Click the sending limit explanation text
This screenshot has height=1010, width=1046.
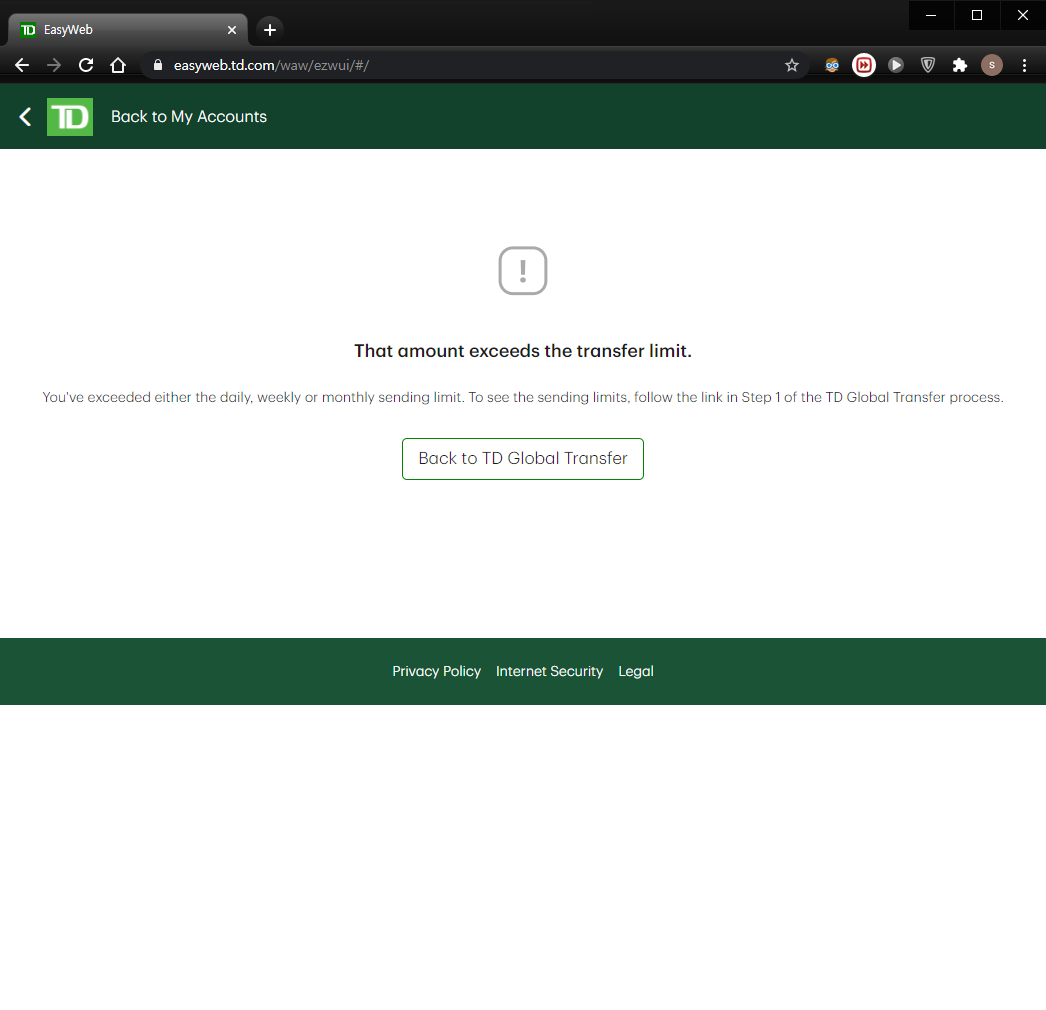(523, 397)
